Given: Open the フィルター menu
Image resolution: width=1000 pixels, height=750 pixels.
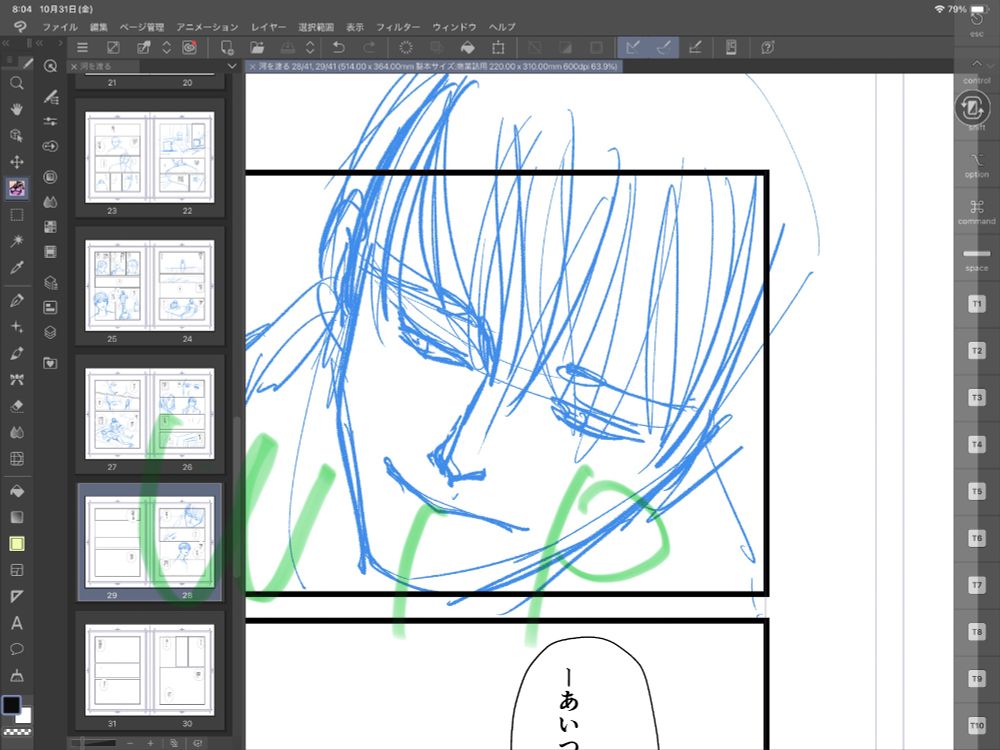Looking at the screenshot, I should tap(398, 27).
